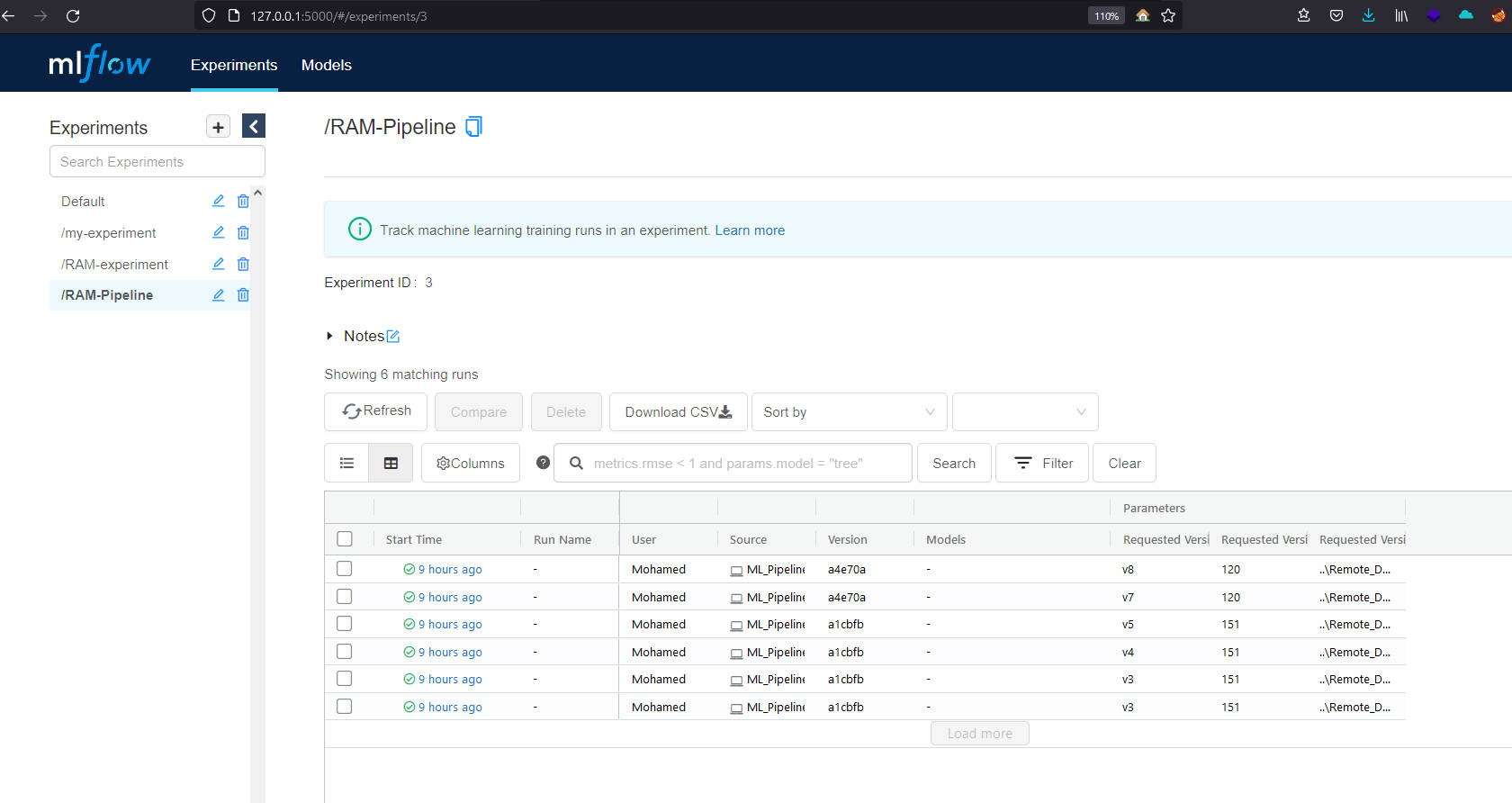Open Firefox downloads panel
The width and height of the screenshot is (1512, 803).
tap(1369, 15)
